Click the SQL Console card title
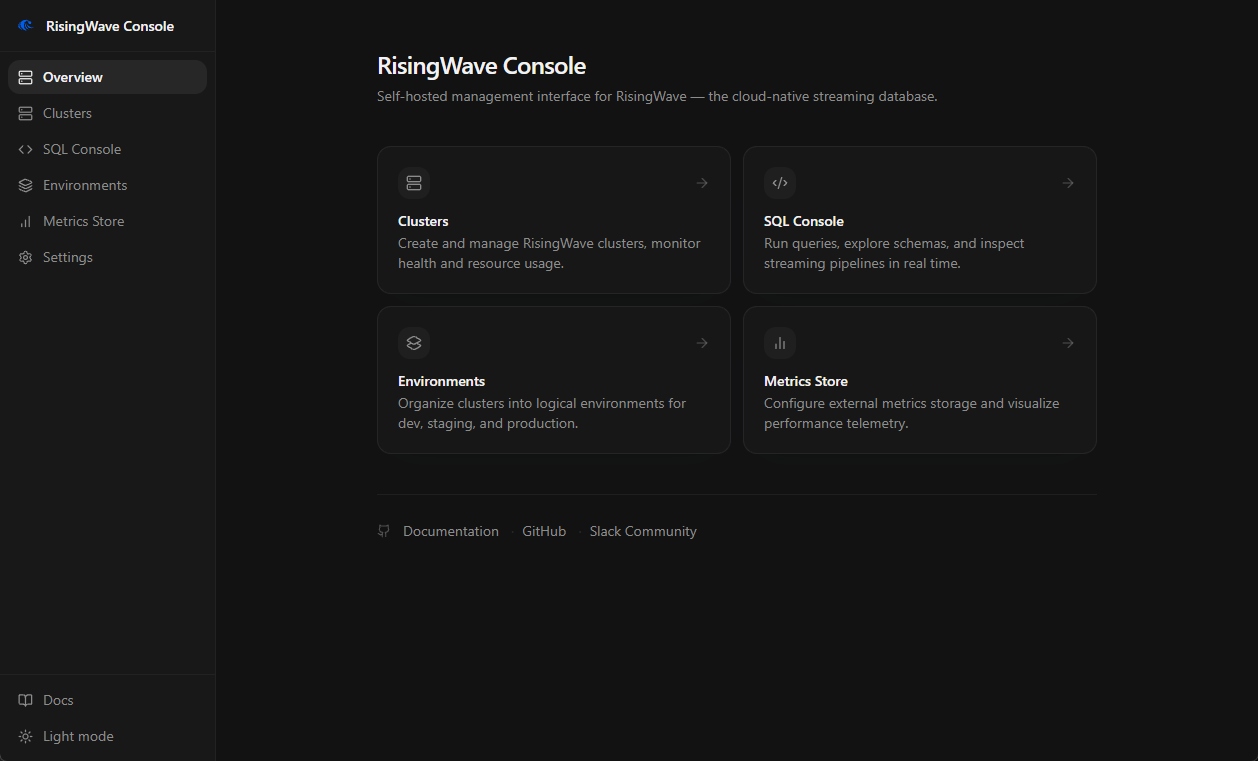Screen dimensions: 1258x761 coord(804,221)
